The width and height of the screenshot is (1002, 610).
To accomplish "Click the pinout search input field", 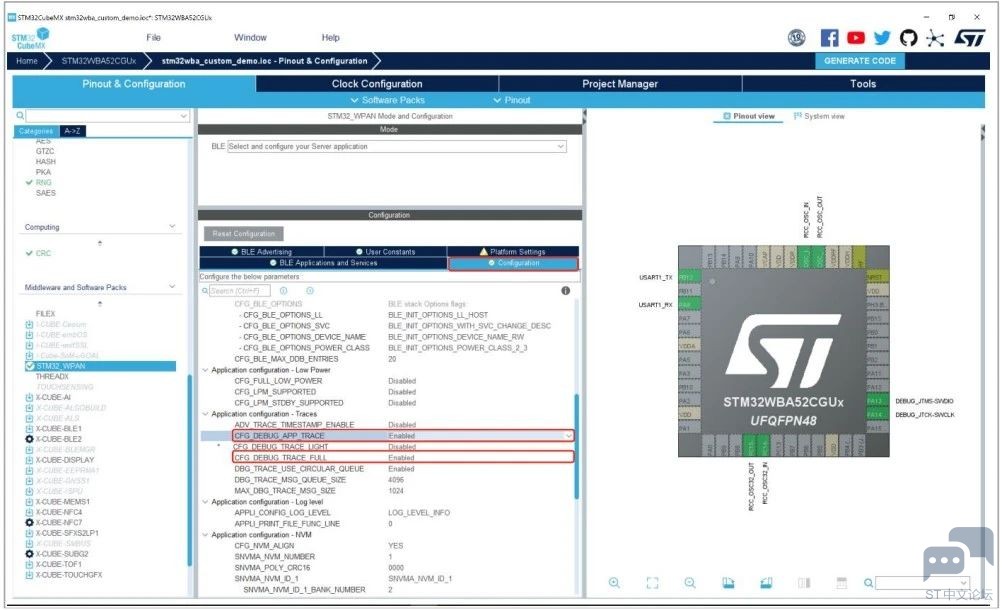I will tap(922, 583).
